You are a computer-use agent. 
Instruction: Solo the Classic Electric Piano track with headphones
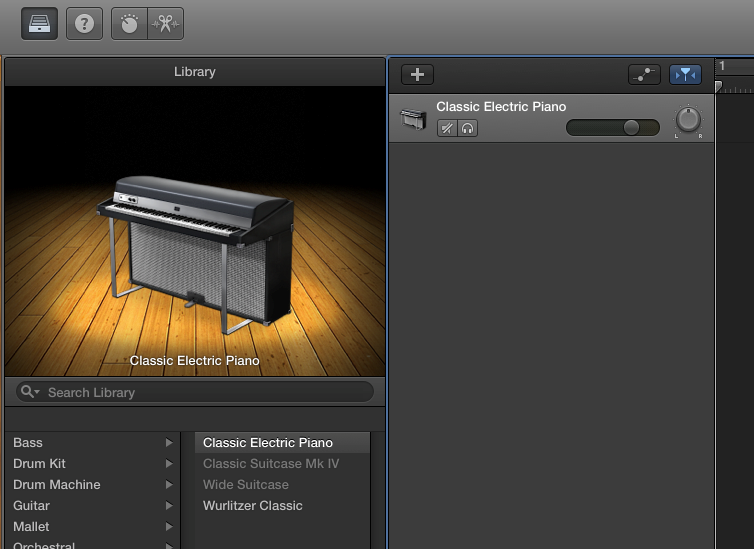coord(467,128)
